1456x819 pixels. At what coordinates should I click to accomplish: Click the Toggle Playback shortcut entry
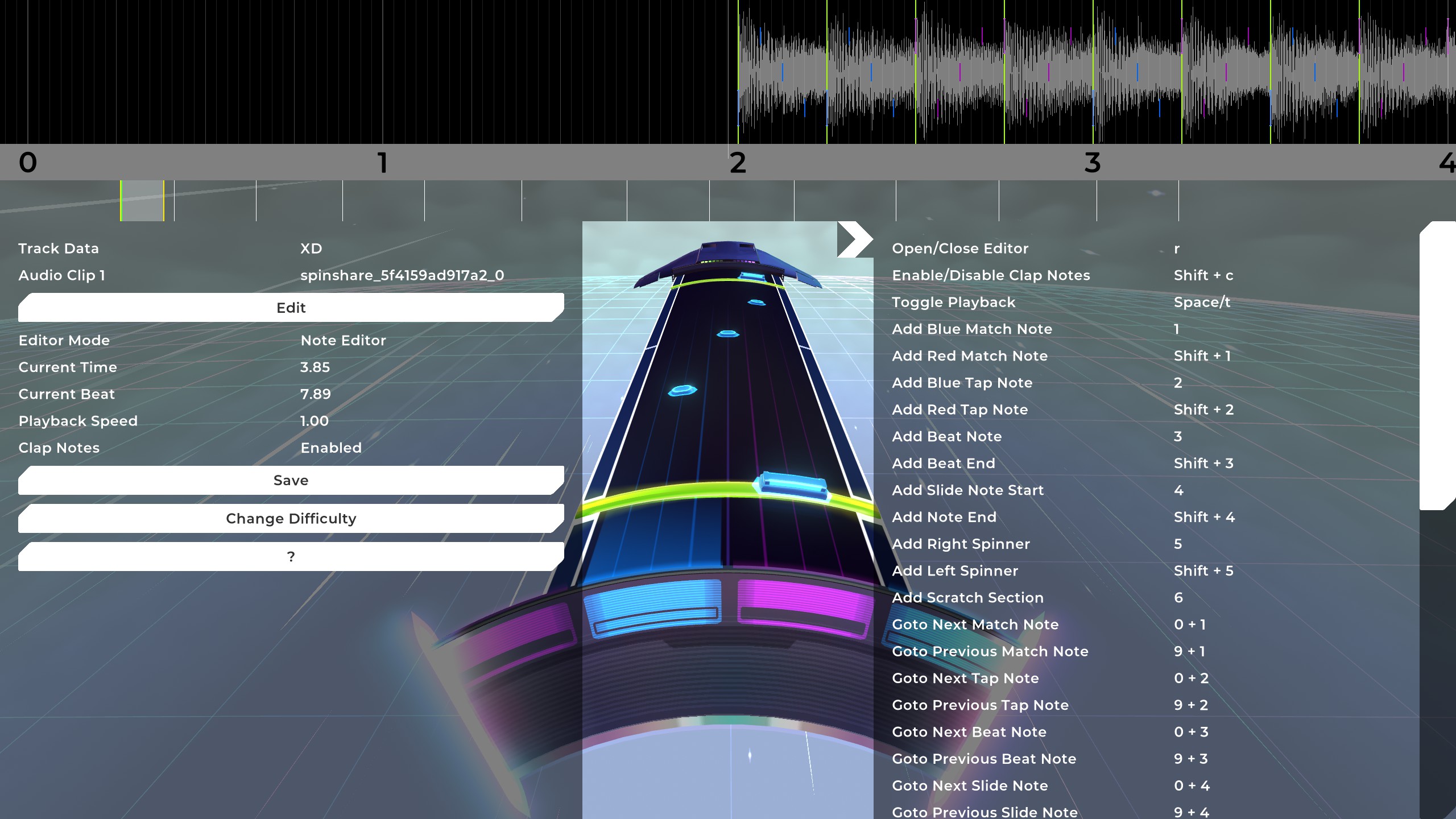[x=953, y=302]
